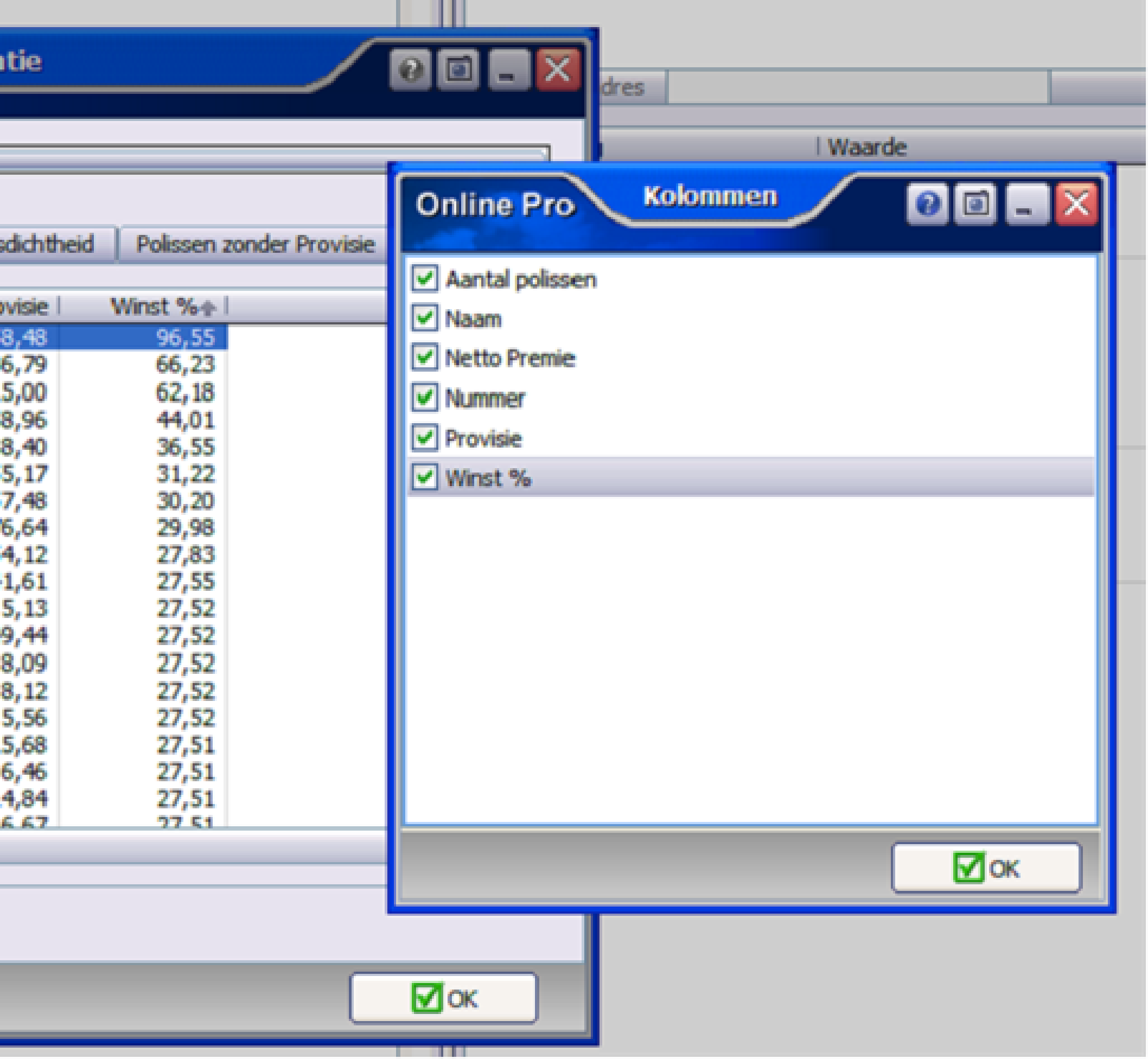
Task: Click the screenshot icon in Kolommen dialog
Action: pos(976,203)
